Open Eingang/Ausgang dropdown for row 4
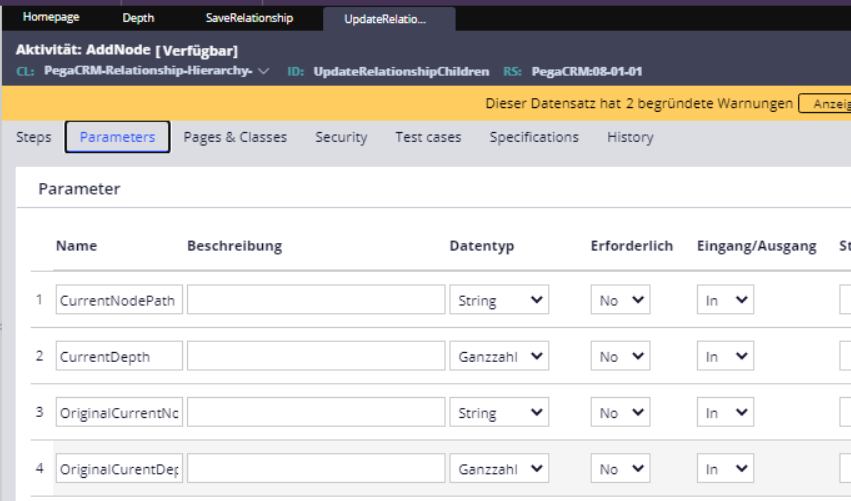851x501 pixels. [x=725, y=468]
